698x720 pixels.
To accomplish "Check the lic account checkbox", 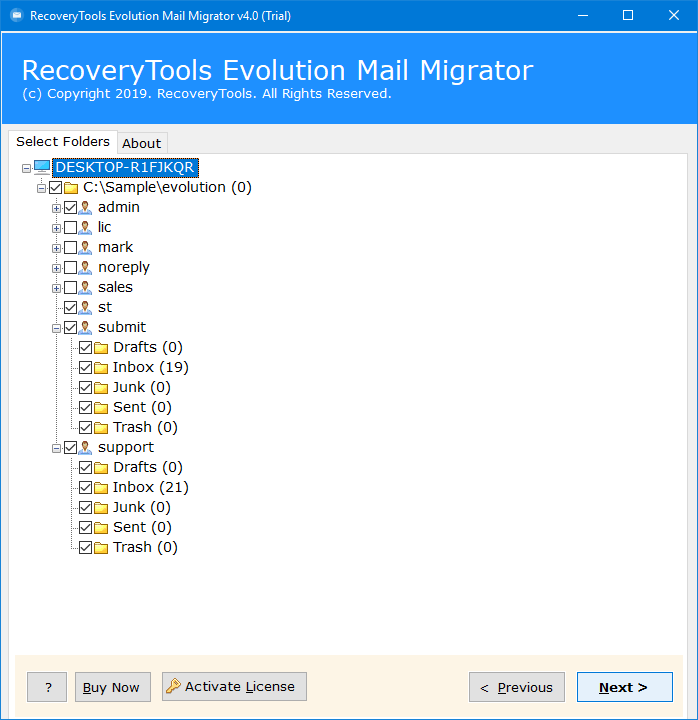I will [70, 227].
